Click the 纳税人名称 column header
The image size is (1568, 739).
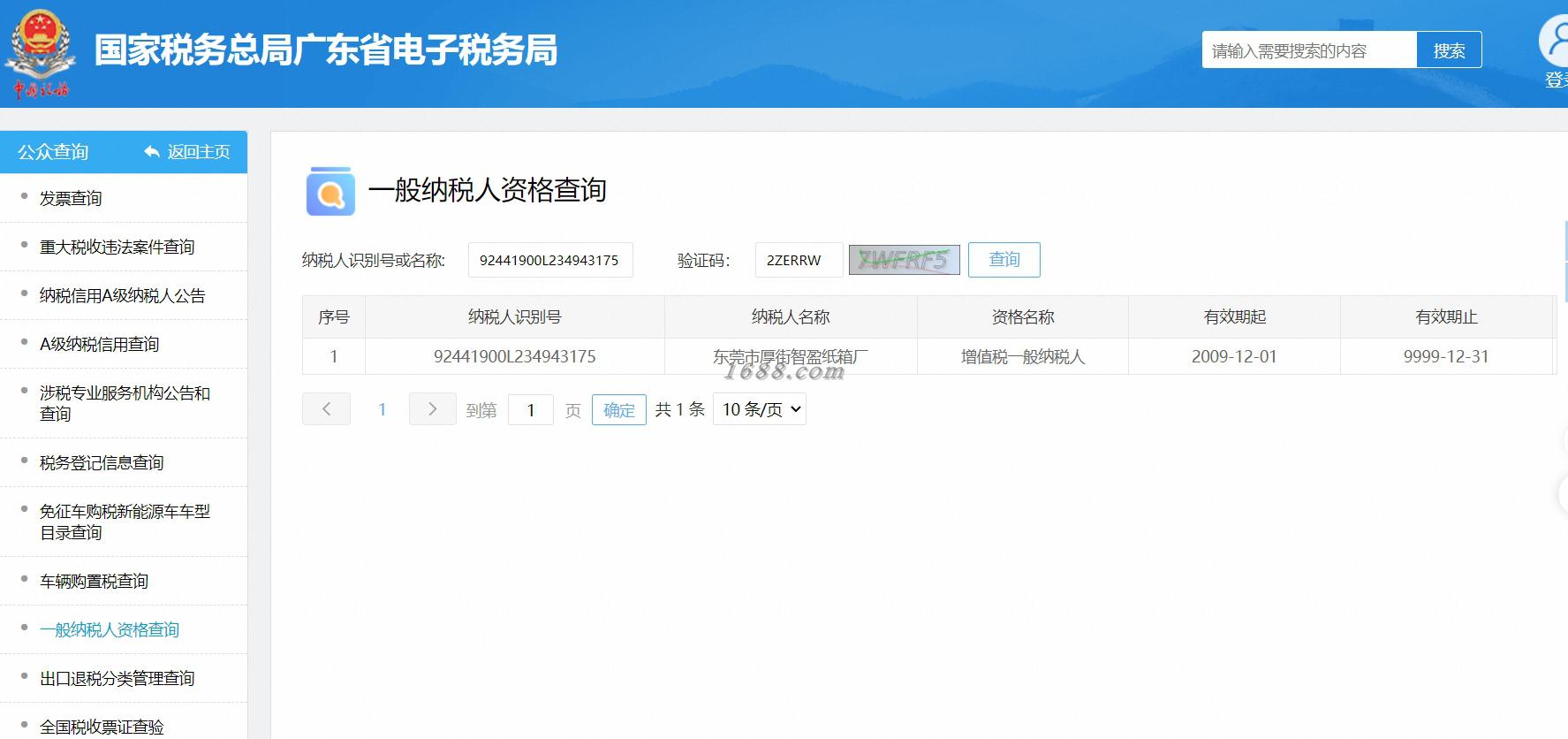pyautogui.click(x=791, y=316)
